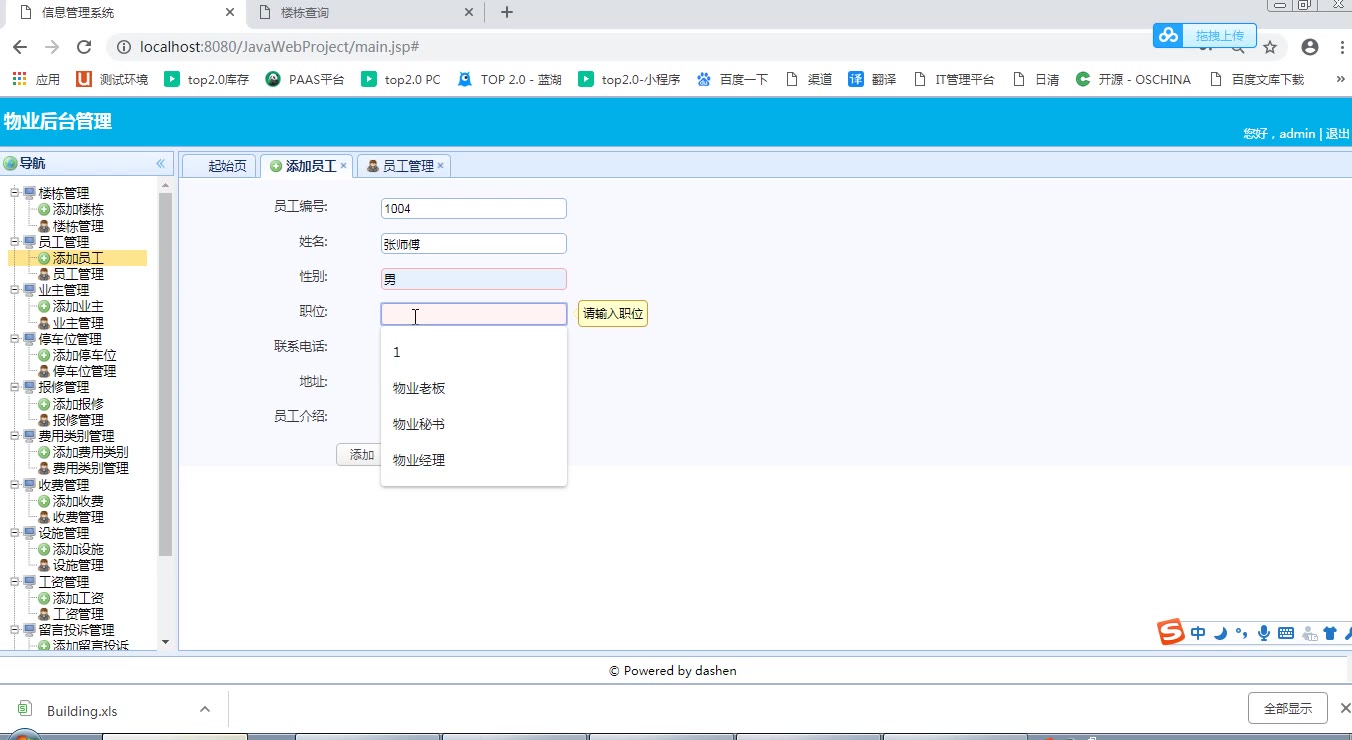Screen dimensions: 1352x740
Task: Bookmark this page with star icon
Action: [1270, 47]
